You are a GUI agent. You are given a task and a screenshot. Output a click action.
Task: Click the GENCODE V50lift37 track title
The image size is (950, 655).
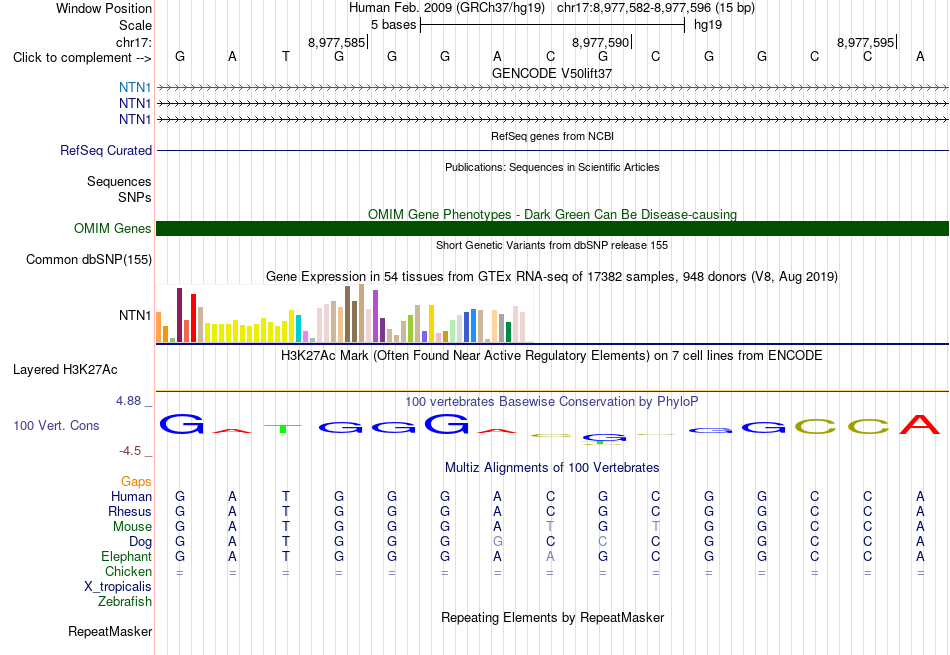click(552, 73)
